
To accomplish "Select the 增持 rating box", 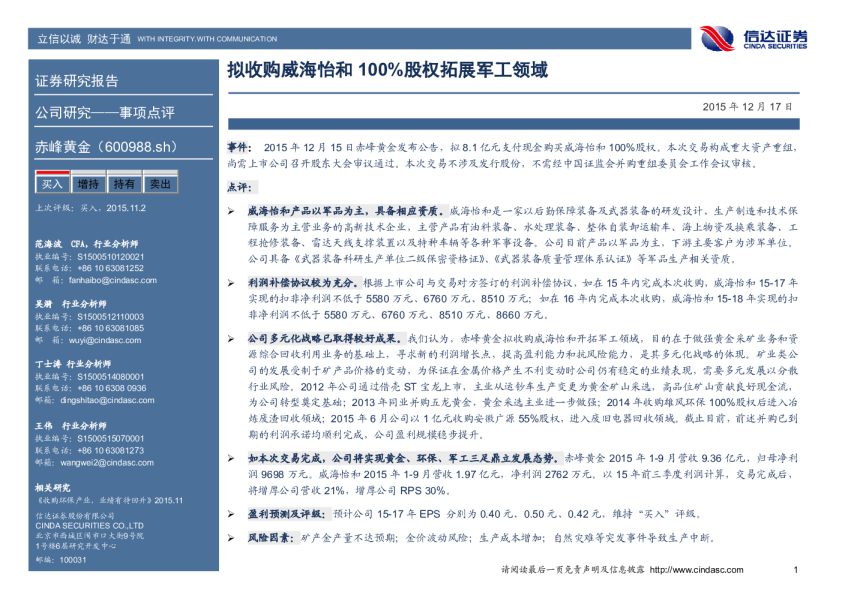I will pyautogui.click(x=88, y=184).
